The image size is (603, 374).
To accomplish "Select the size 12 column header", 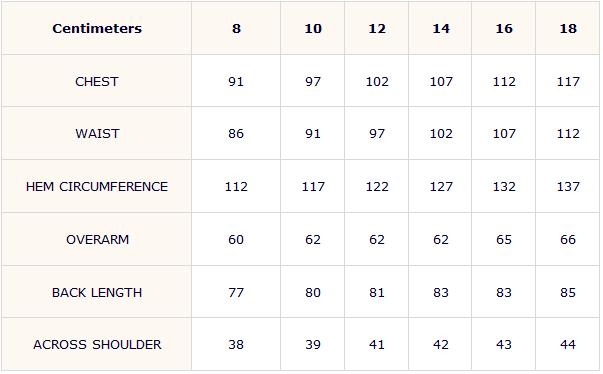I will [377, 28].
